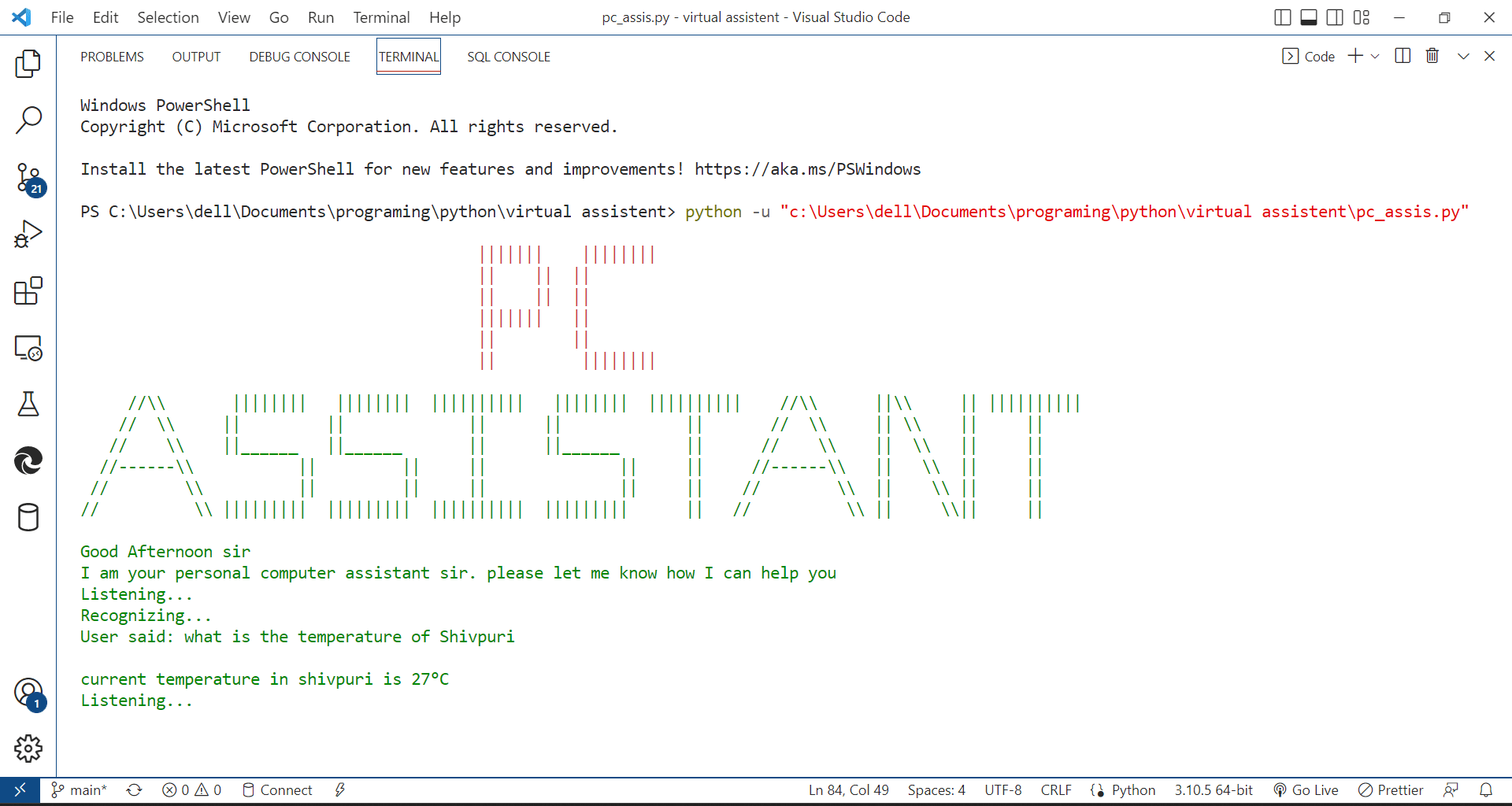The image size is (1512, 806).
Task: Open the Run menu
Action: click(321, 17)
